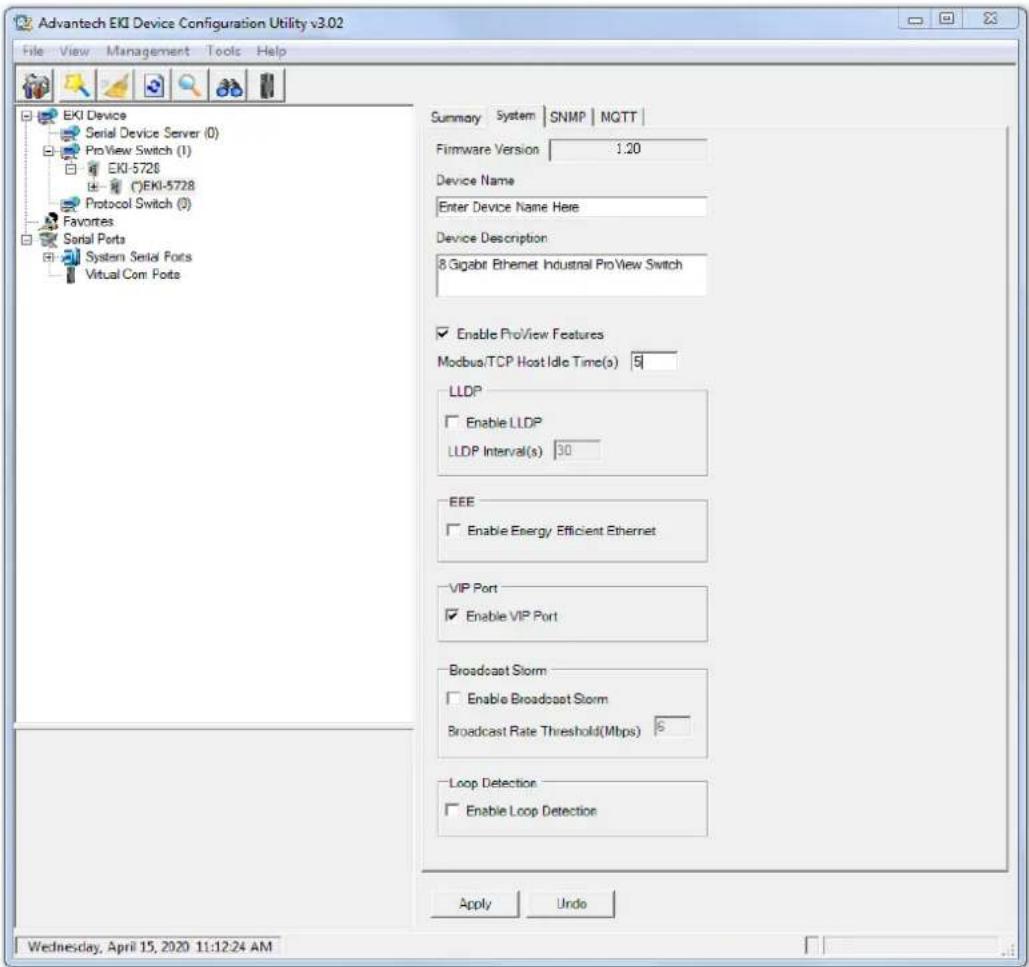Click the Device Name label
The width and height of the screenshot is (1029, 967).
click(475, 180)
